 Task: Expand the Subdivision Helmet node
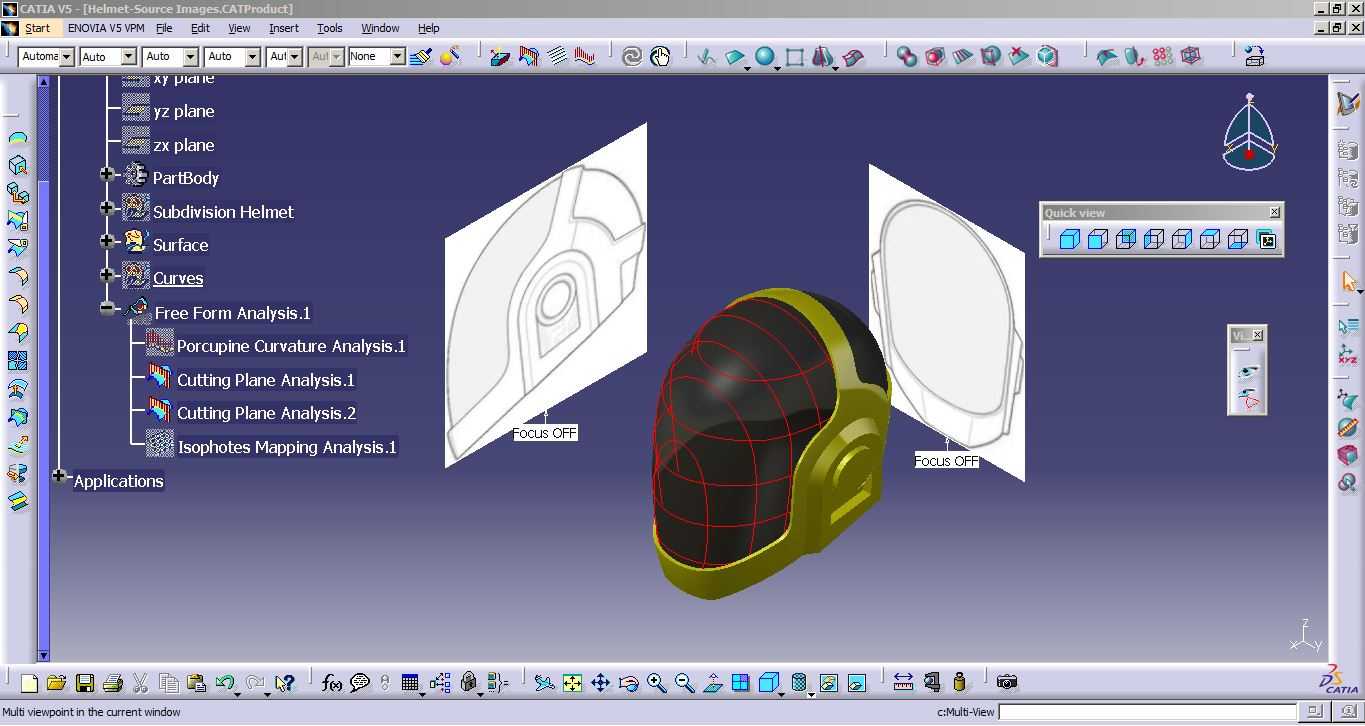pos(107,208)
